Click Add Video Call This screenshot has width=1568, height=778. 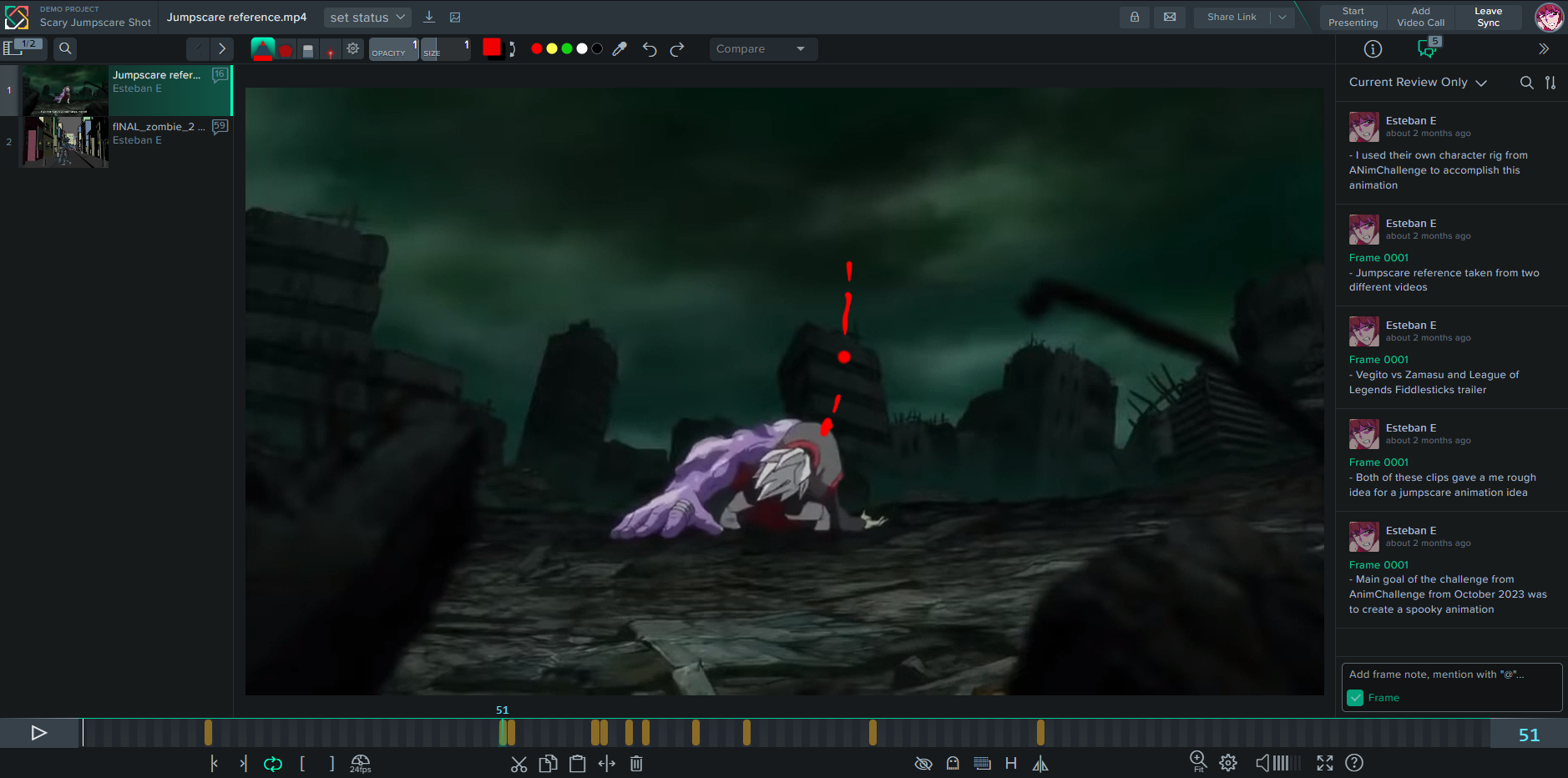pos(1420,17)
